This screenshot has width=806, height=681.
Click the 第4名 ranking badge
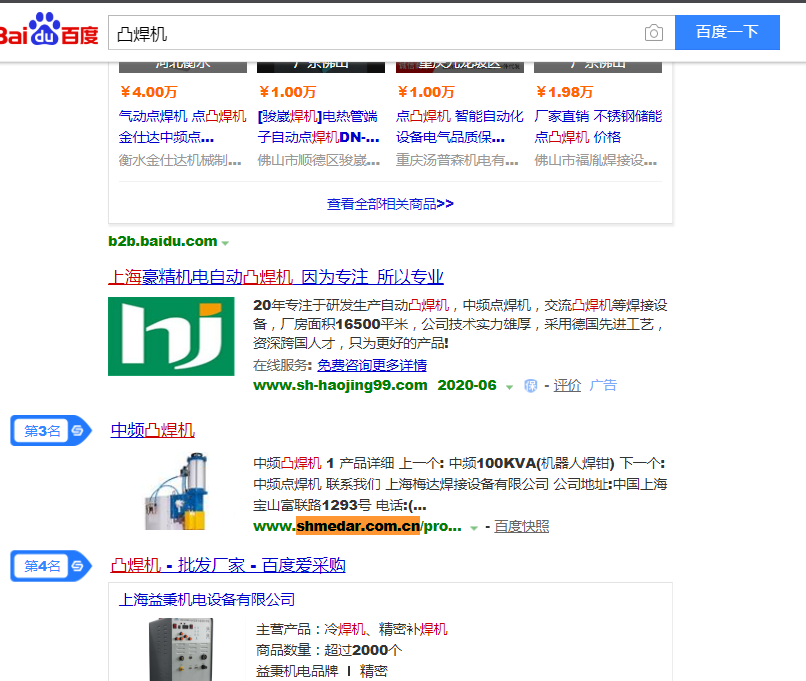(x=50, y=565)
